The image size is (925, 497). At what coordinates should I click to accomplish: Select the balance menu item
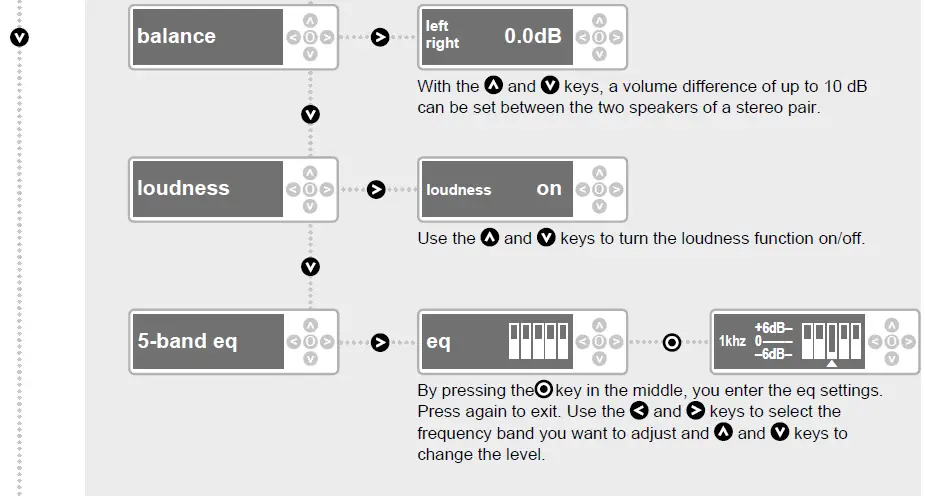point(206,37)
